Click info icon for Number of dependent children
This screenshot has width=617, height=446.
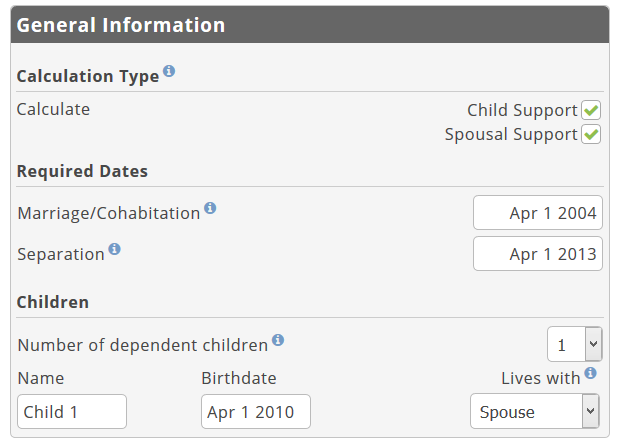coord(278,340)
